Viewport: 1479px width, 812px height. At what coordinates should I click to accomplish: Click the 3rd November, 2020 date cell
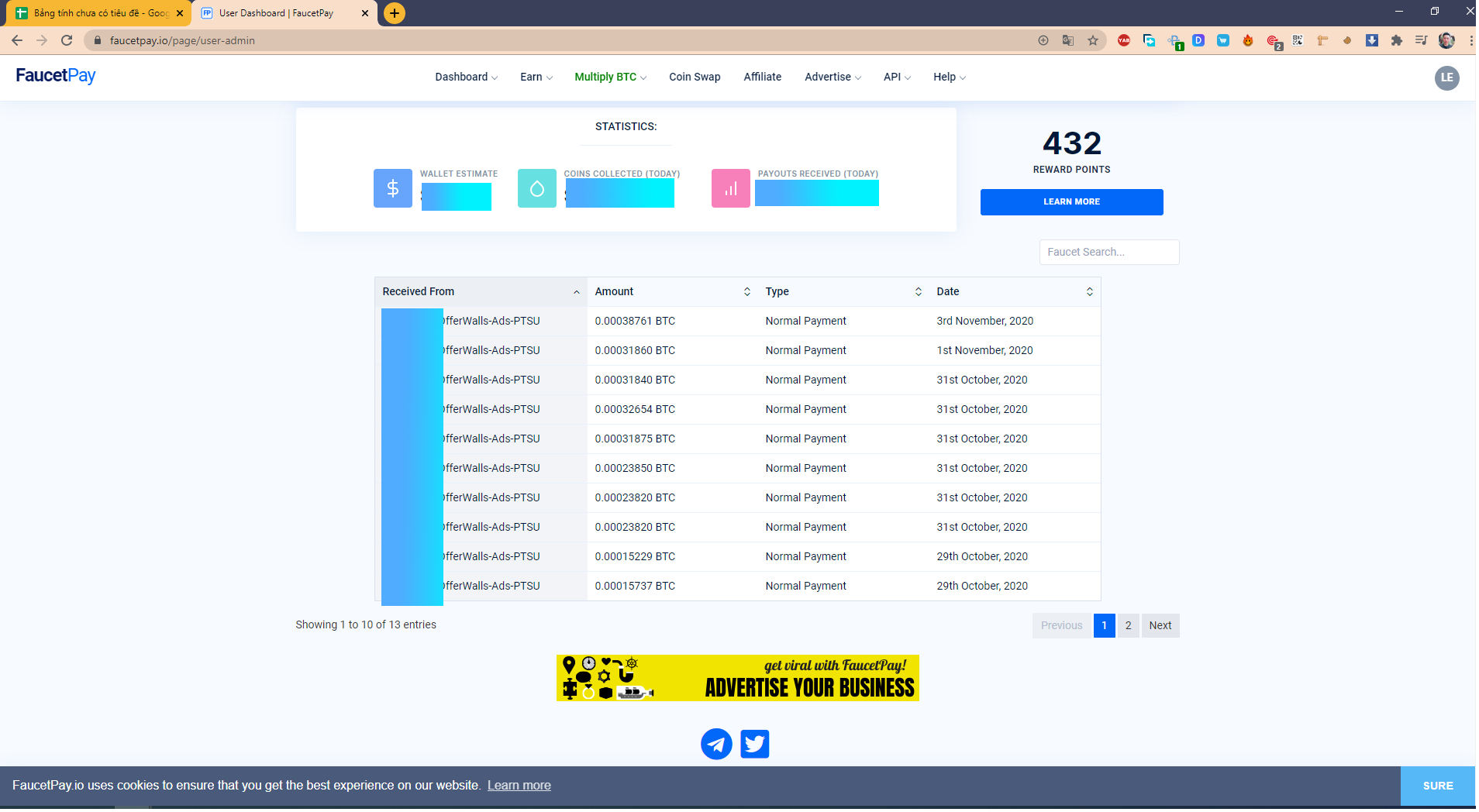click(x=984, y=321)
